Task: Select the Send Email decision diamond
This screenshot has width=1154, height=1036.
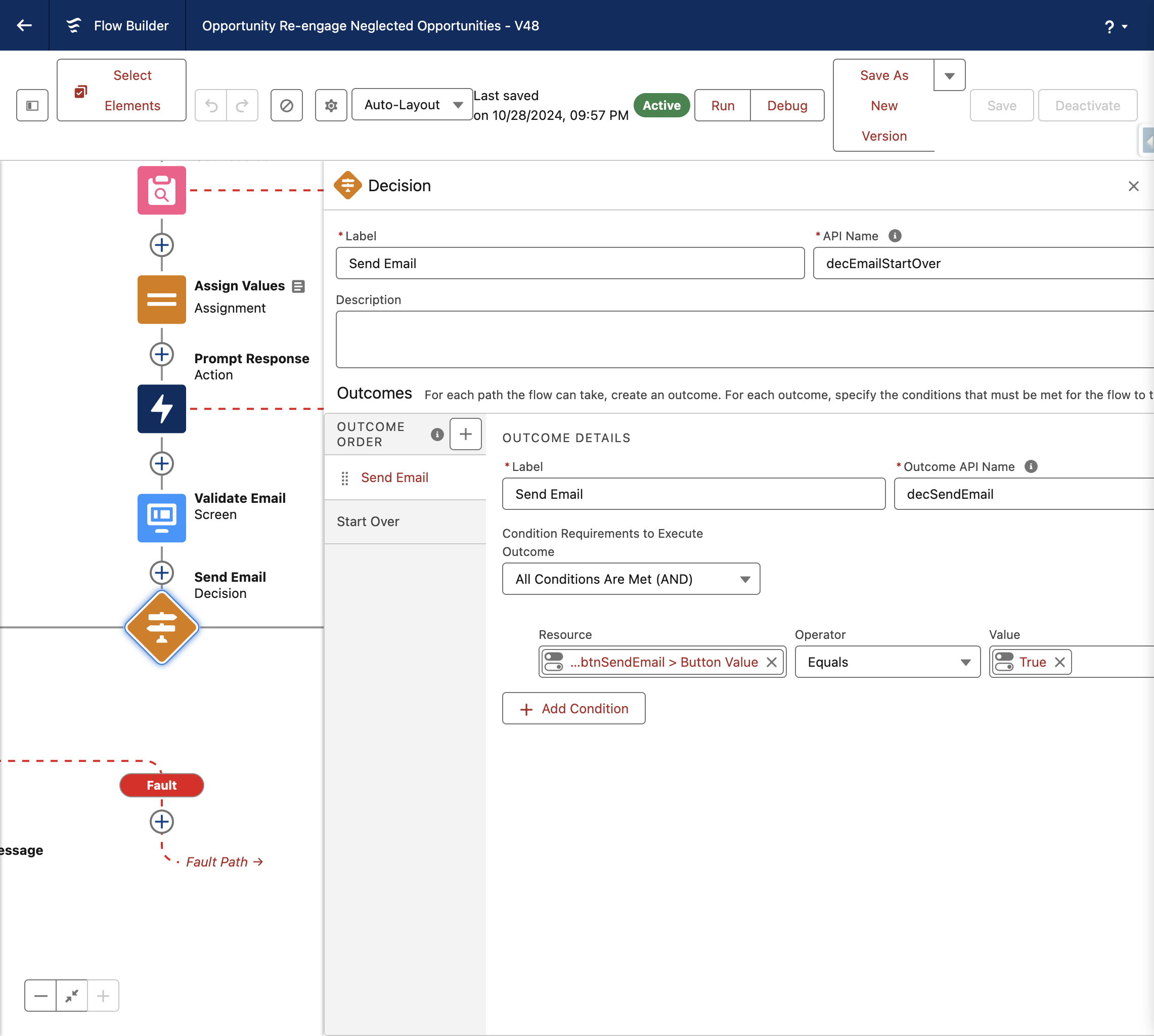Action: (162, 627)
